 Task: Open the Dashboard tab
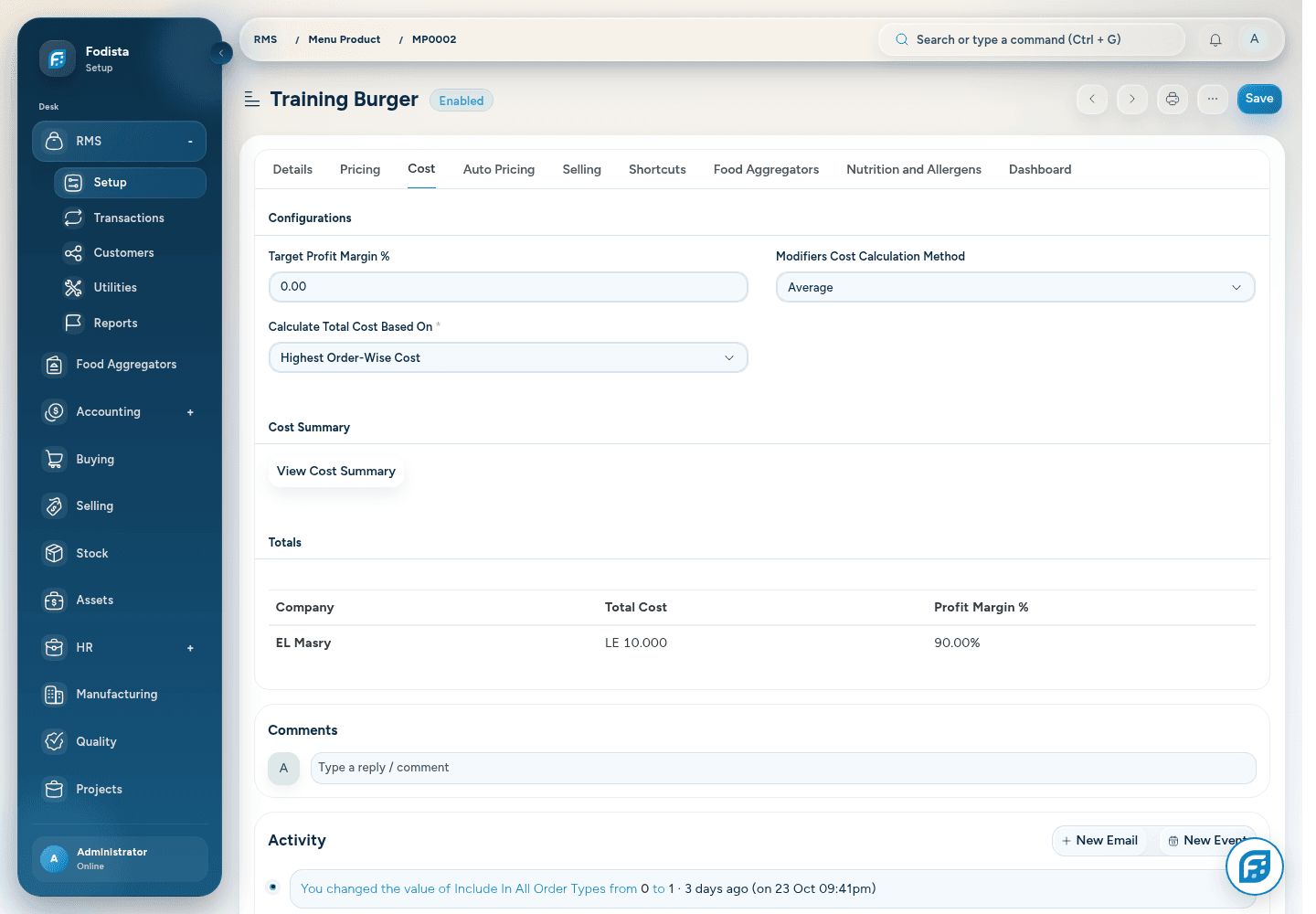[1040, 170]
